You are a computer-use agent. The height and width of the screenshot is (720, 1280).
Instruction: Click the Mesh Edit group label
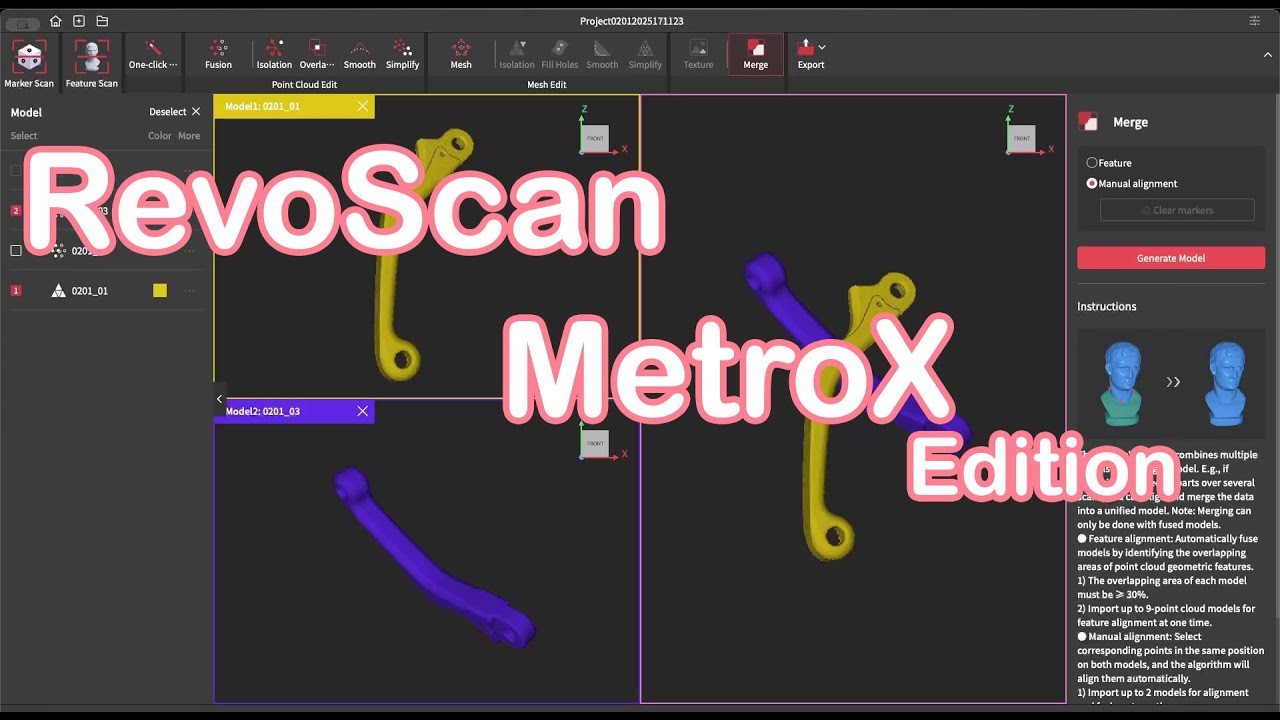coord(547,85)
